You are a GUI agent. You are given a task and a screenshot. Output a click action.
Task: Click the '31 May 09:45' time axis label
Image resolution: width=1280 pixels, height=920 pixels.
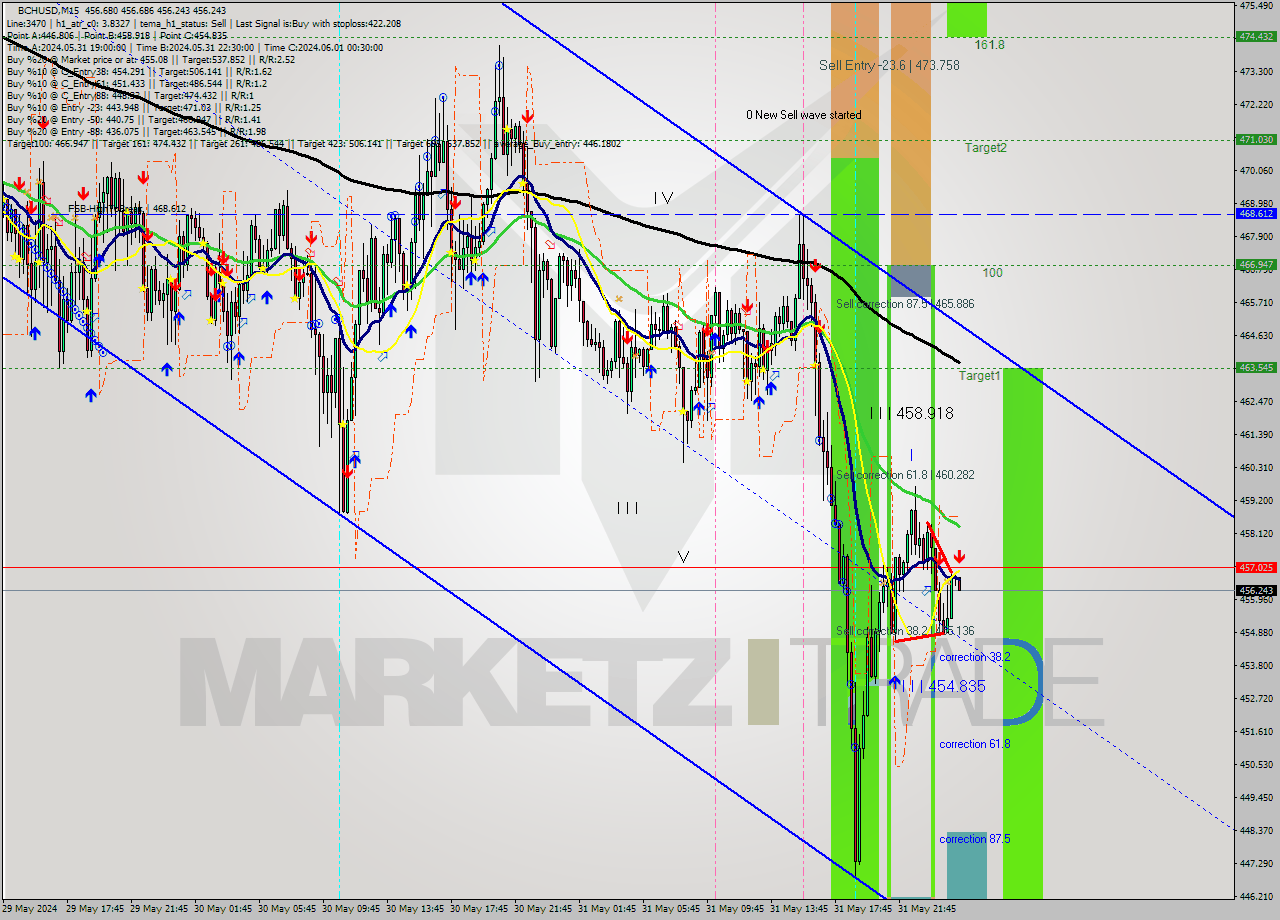736,909
